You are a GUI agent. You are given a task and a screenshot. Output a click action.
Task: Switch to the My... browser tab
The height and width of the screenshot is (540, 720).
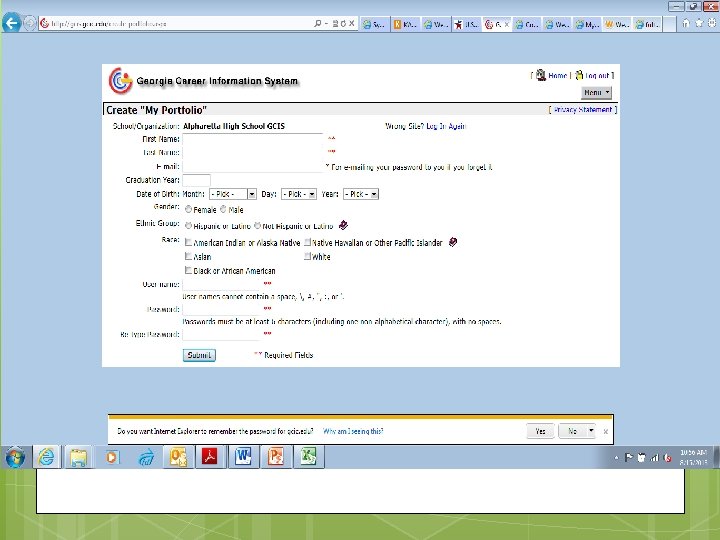(x=587, y=24)
